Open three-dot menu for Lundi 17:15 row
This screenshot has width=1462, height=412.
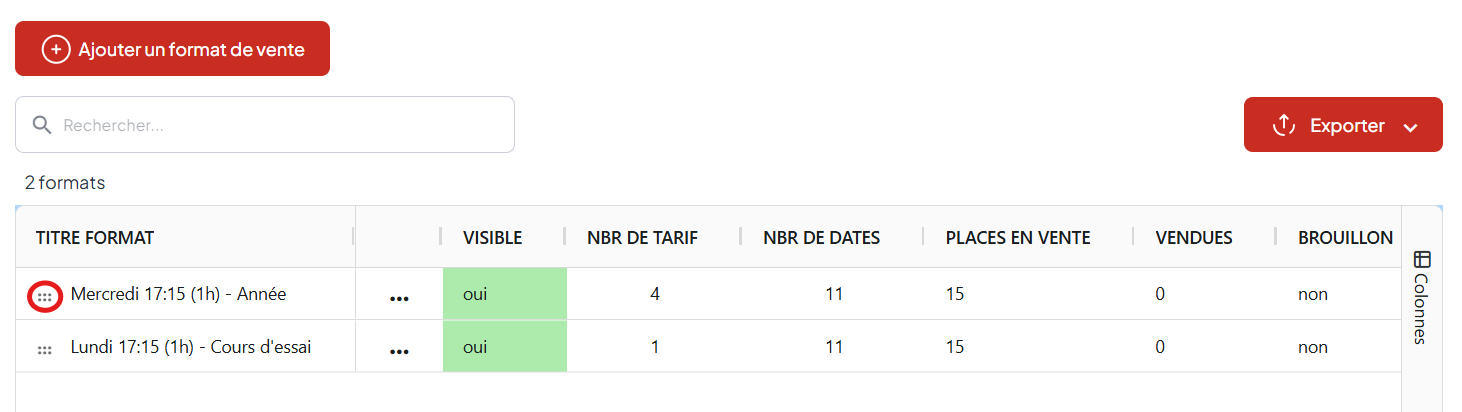(399, 351)
